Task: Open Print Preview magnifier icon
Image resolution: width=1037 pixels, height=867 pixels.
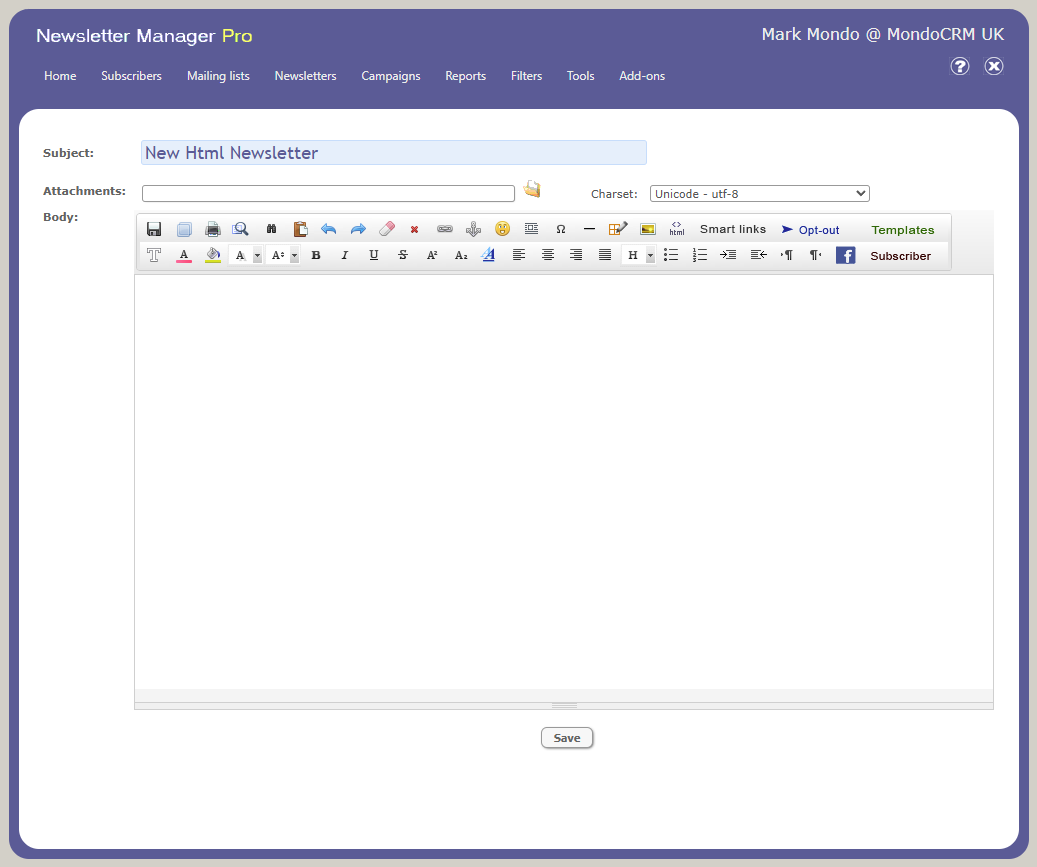Action: [x=240, y=229]
